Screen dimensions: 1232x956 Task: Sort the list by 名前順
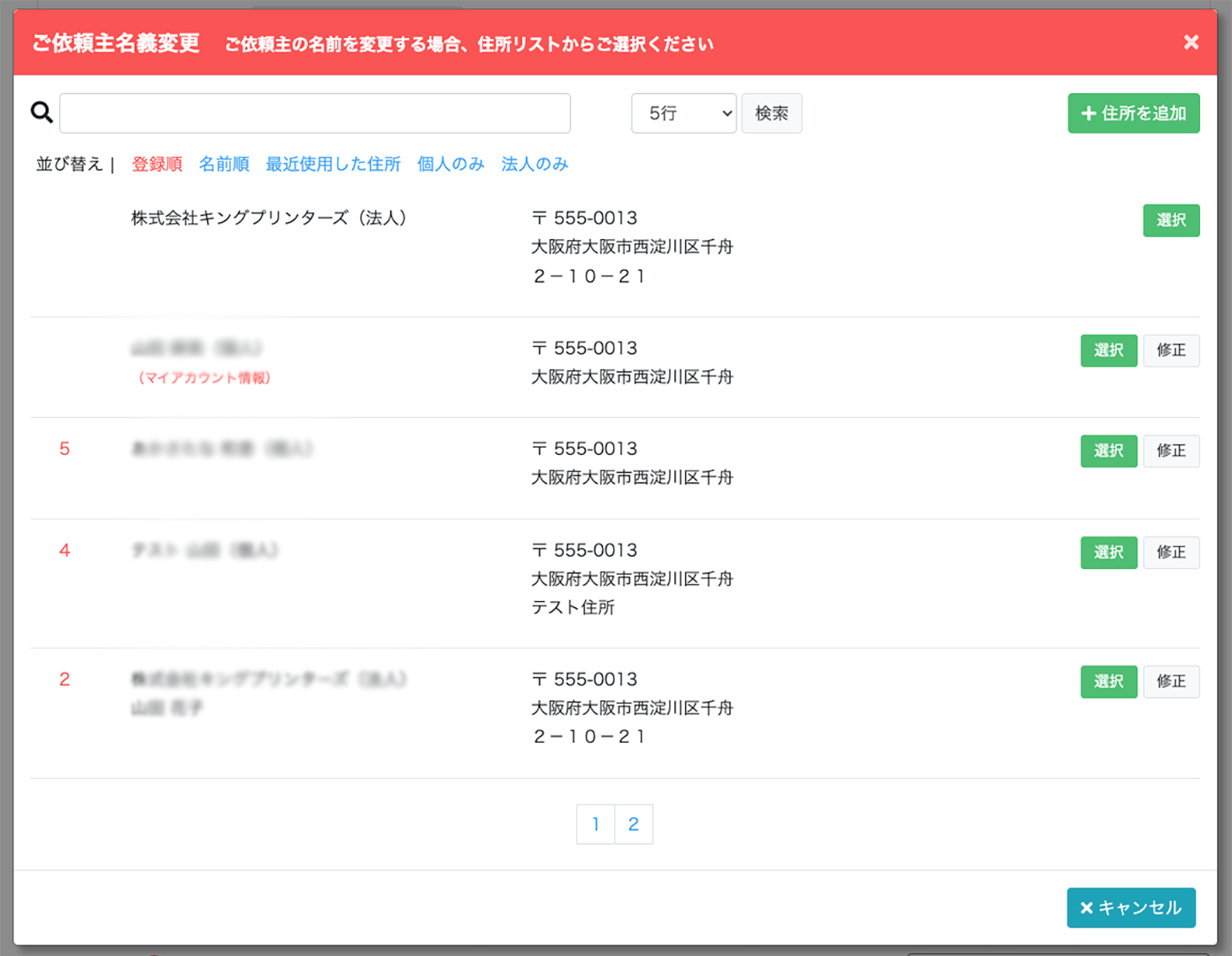pos(224,164)
